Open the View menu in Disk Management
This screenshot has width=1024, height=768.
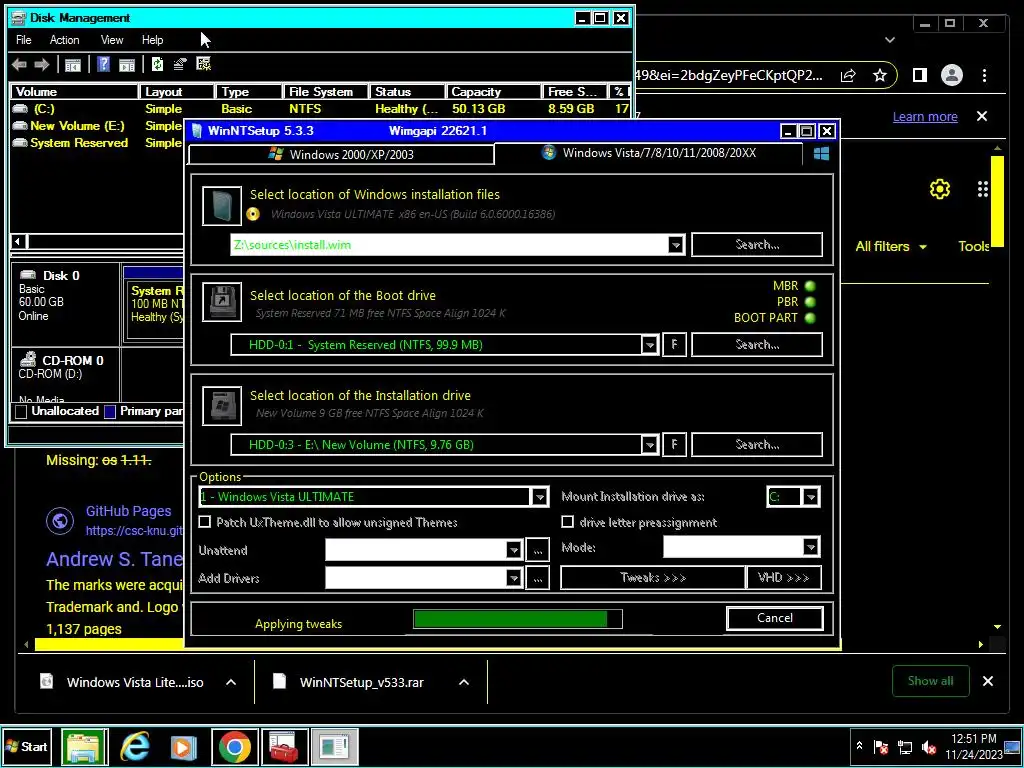pyautogui.click(x=112, y=40)
